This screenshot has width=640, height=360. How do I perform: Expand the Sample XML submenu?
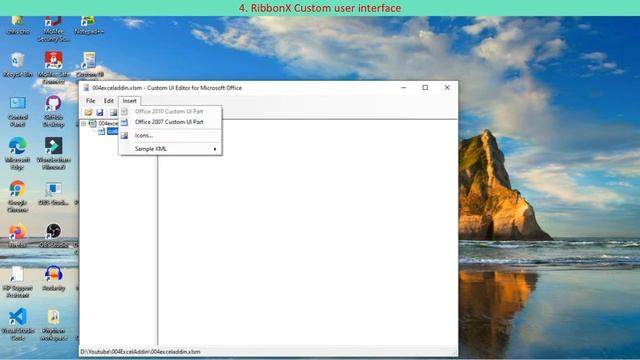click(170, 149)
